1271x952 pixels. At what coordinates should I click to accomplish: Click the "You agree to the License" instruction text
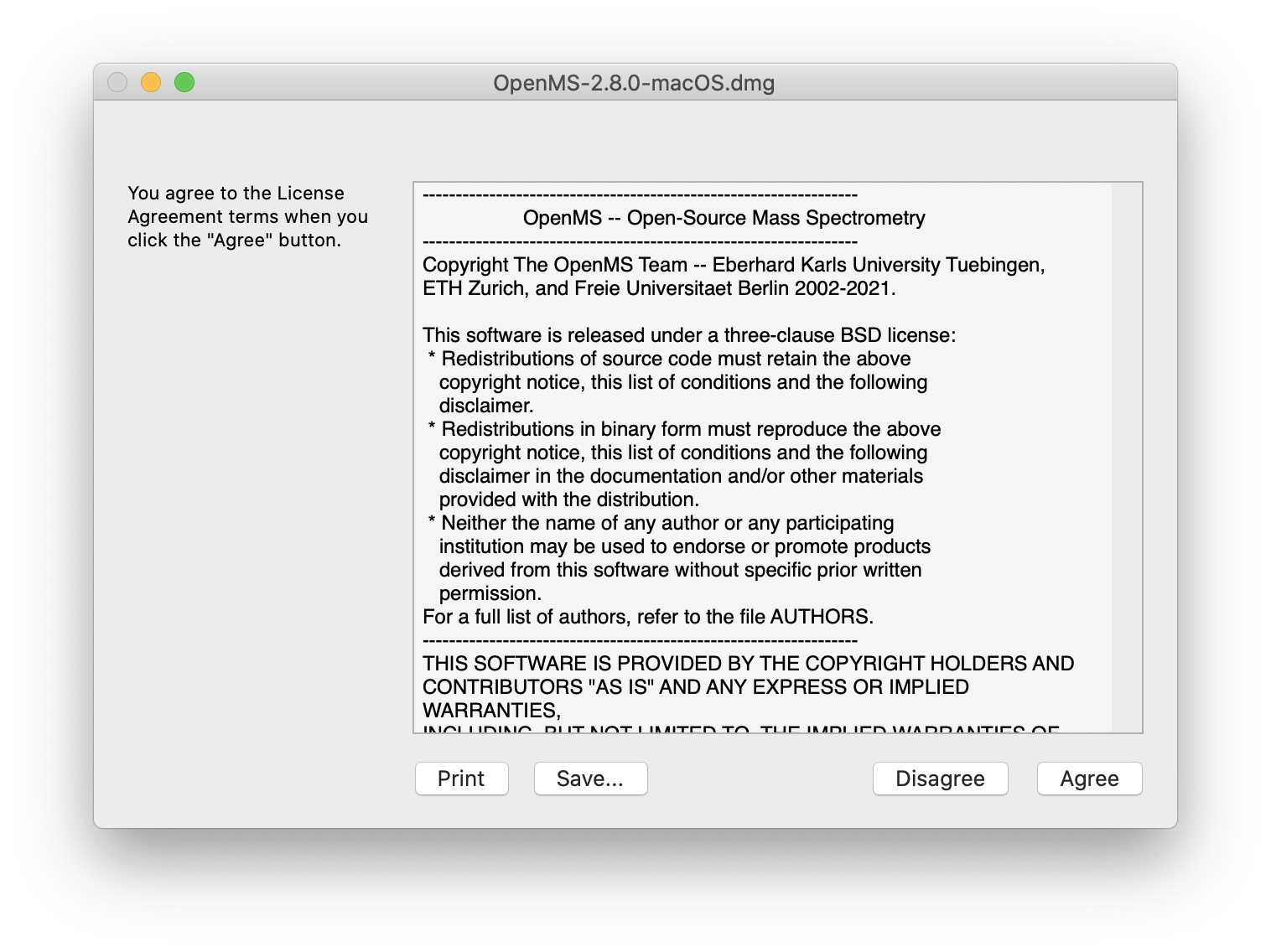pyautogui.click(x=248, y=216)
